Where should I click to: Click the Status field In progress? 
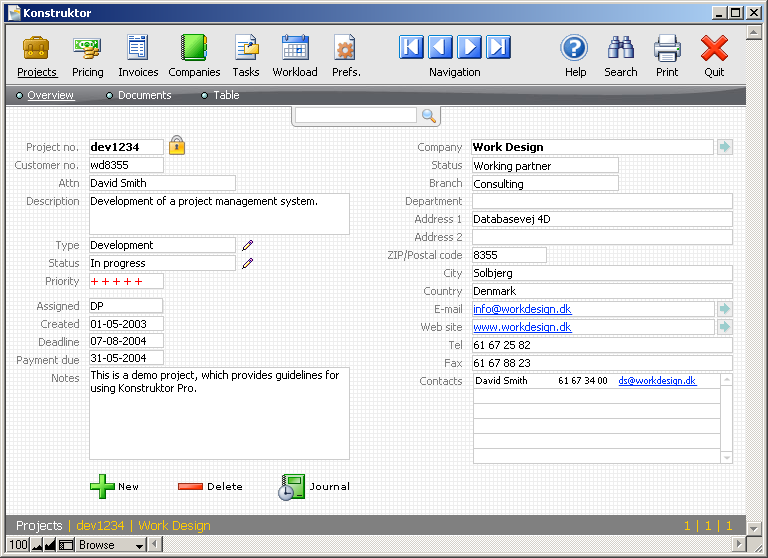(x=162, y=263)
